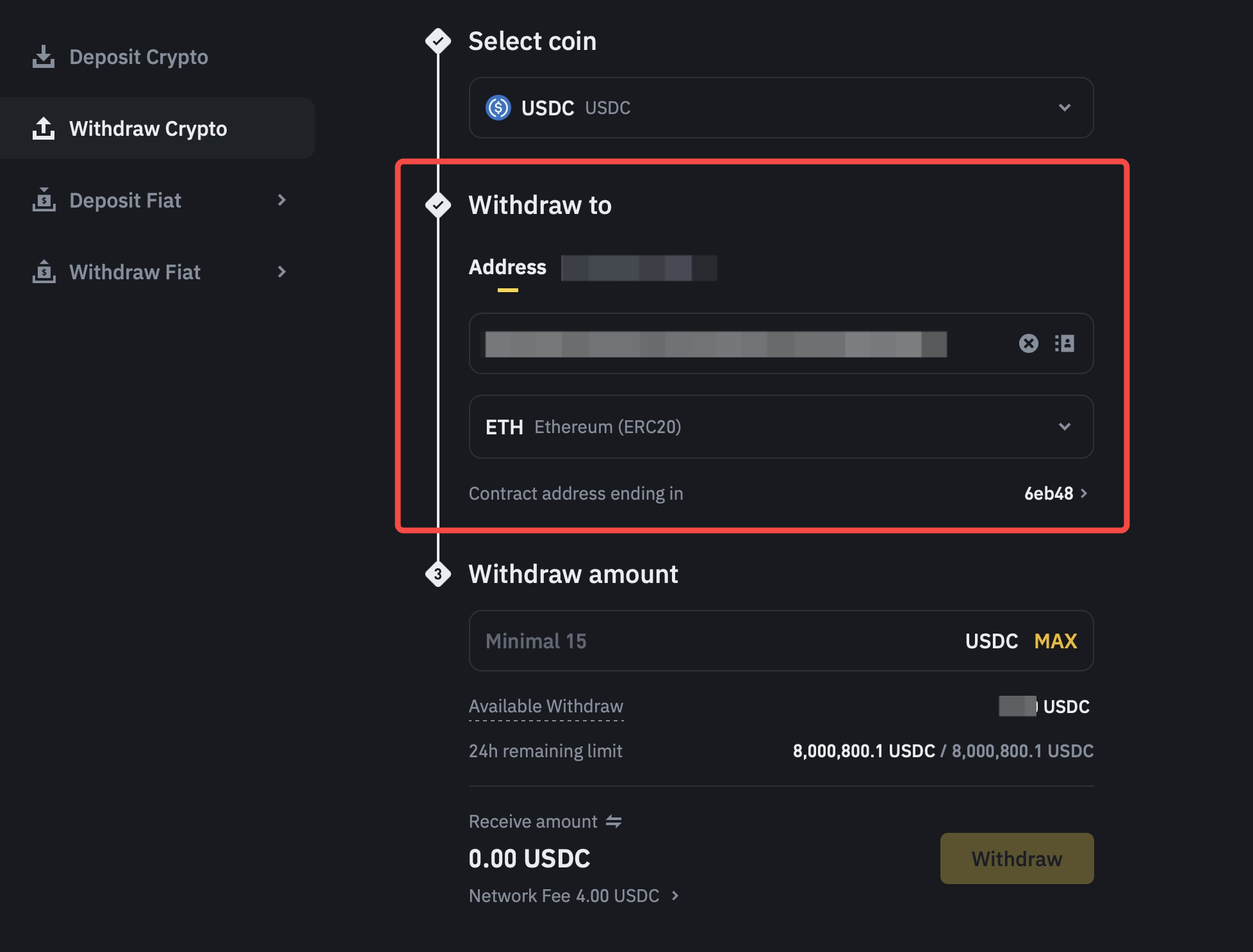Open Withdraw Crypto in the sidebar

tap(148, 129)
